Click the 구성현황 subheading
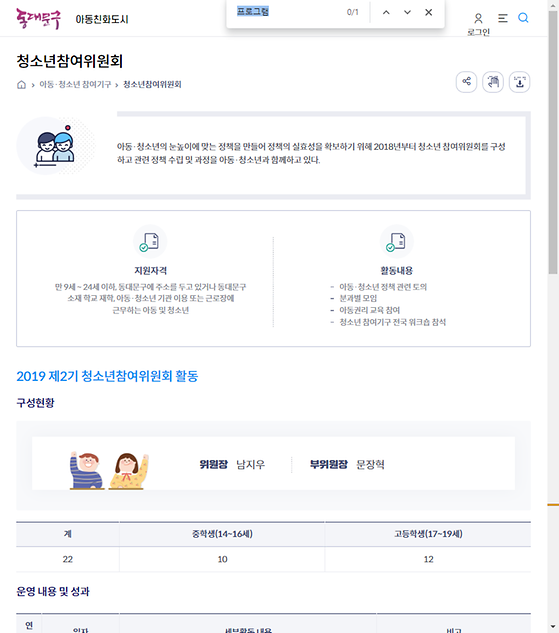This screenshot has width=559, height=633. coord(35,402)
